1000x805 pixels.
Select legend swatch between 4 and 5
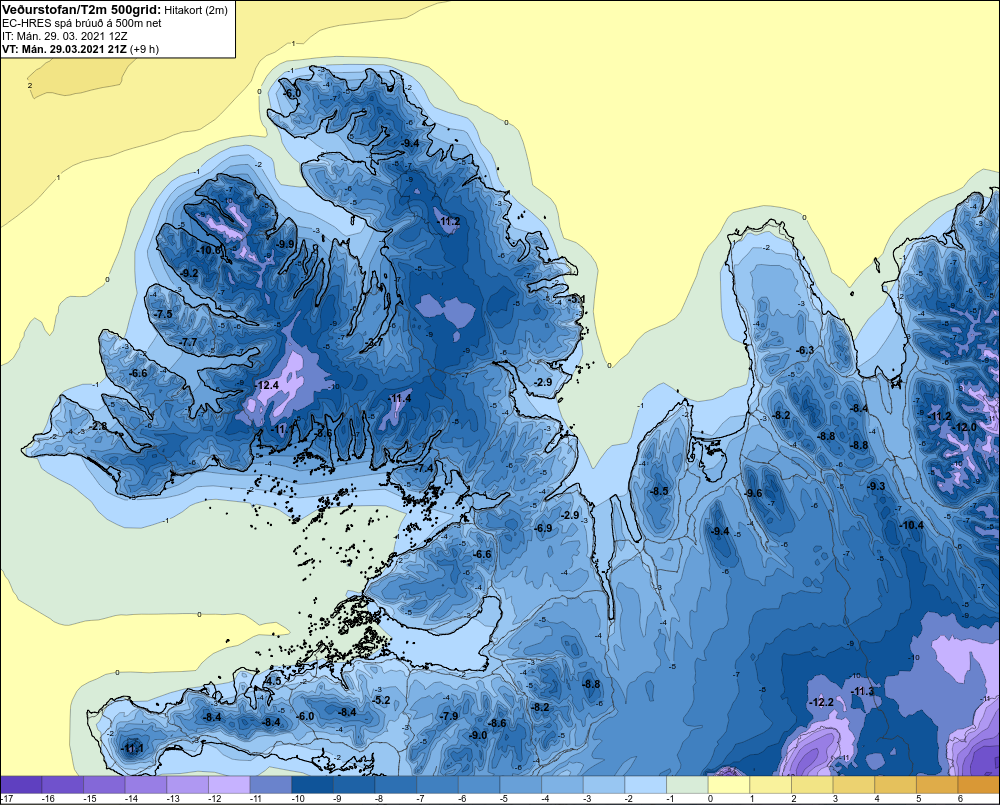(895, 785)
